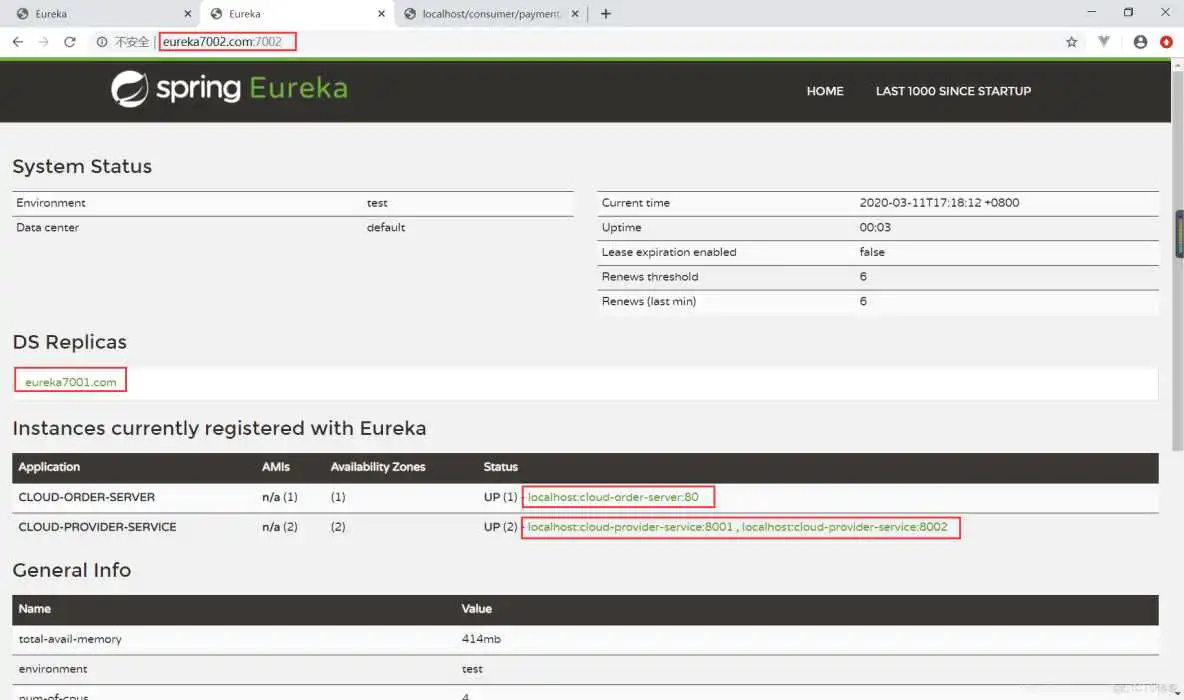This screenshot has width=1184, height=700.
Task: Click the browser forward arrow
Action: click(44, 41)
